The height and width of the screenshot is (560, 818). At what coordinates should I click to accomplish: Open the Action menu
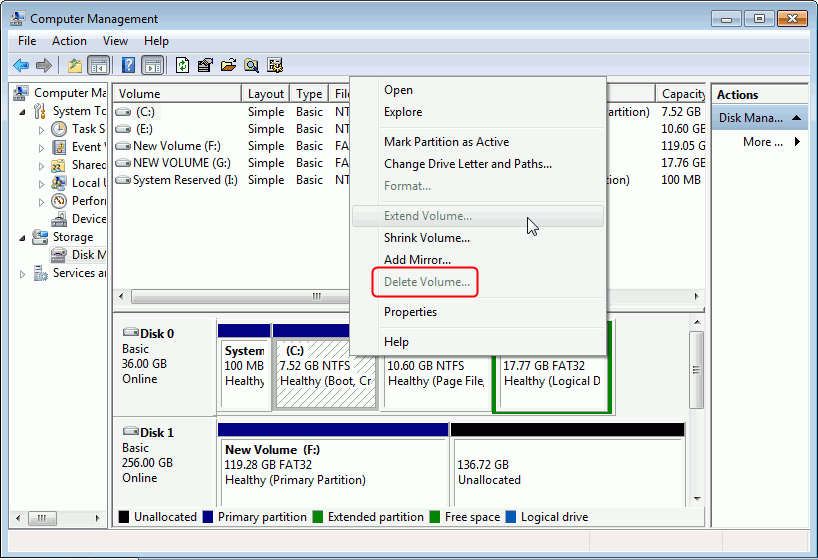point(69,41)
